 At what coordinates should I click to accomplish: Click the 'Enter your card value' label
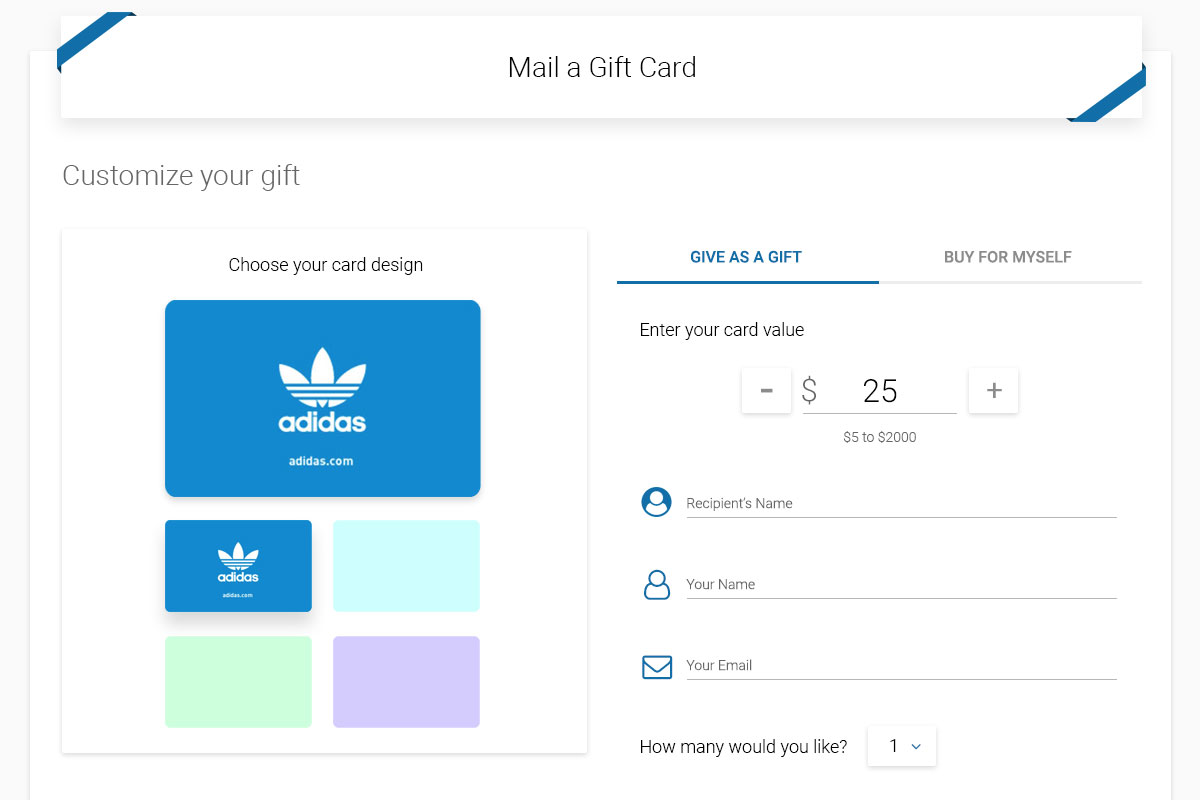(x=722, y=330)
